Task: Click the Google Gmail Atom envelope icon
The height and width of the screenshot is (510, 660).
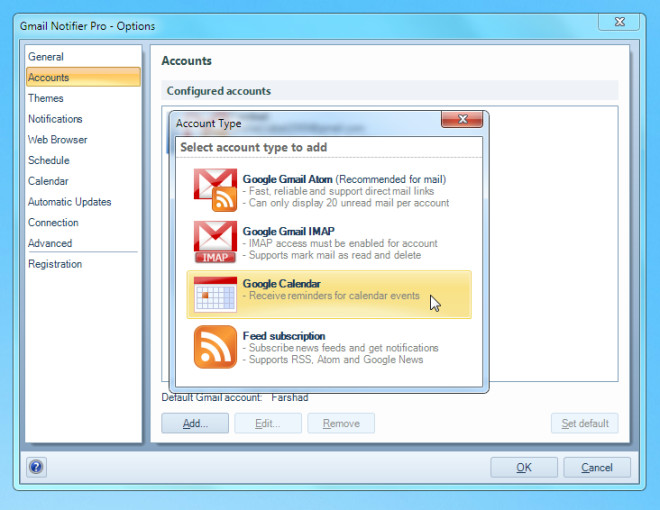Action: pos(215,190)
